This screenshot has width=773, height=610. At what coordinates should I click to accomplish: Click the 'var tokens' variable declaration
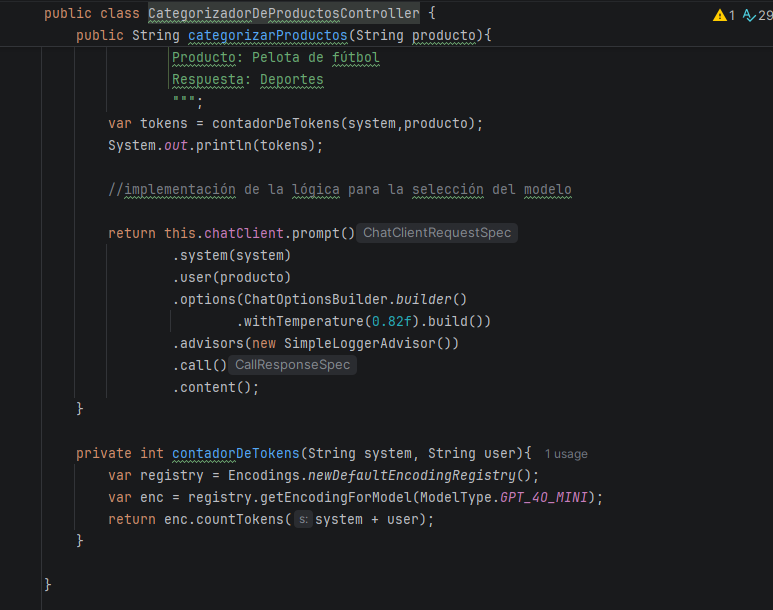[x=148, y=123]
